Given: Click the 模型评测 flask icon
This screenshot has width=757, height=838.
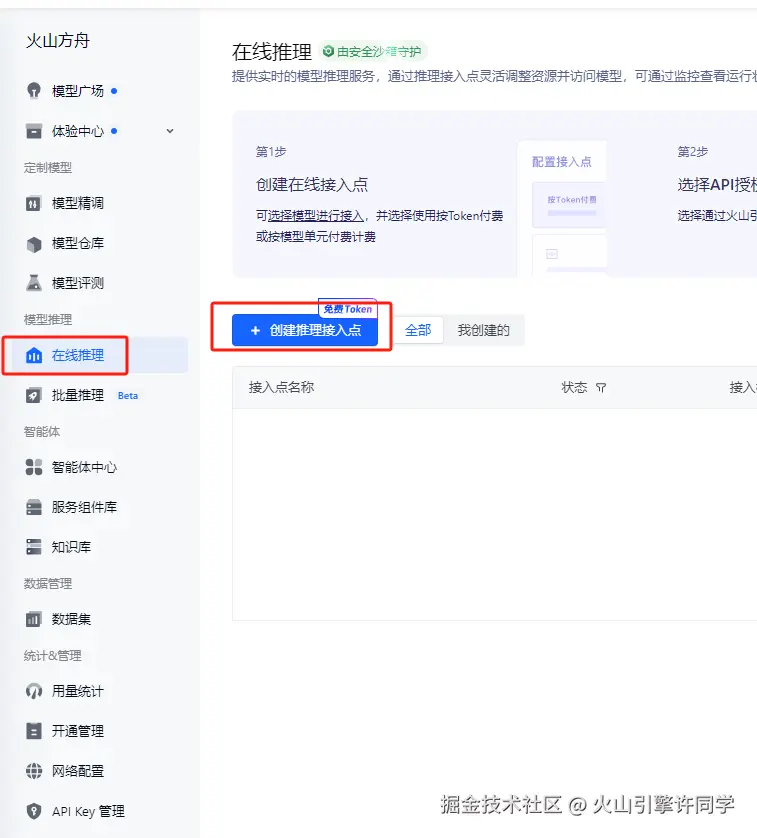Looking at the screenshot, I should pos(34,283).
